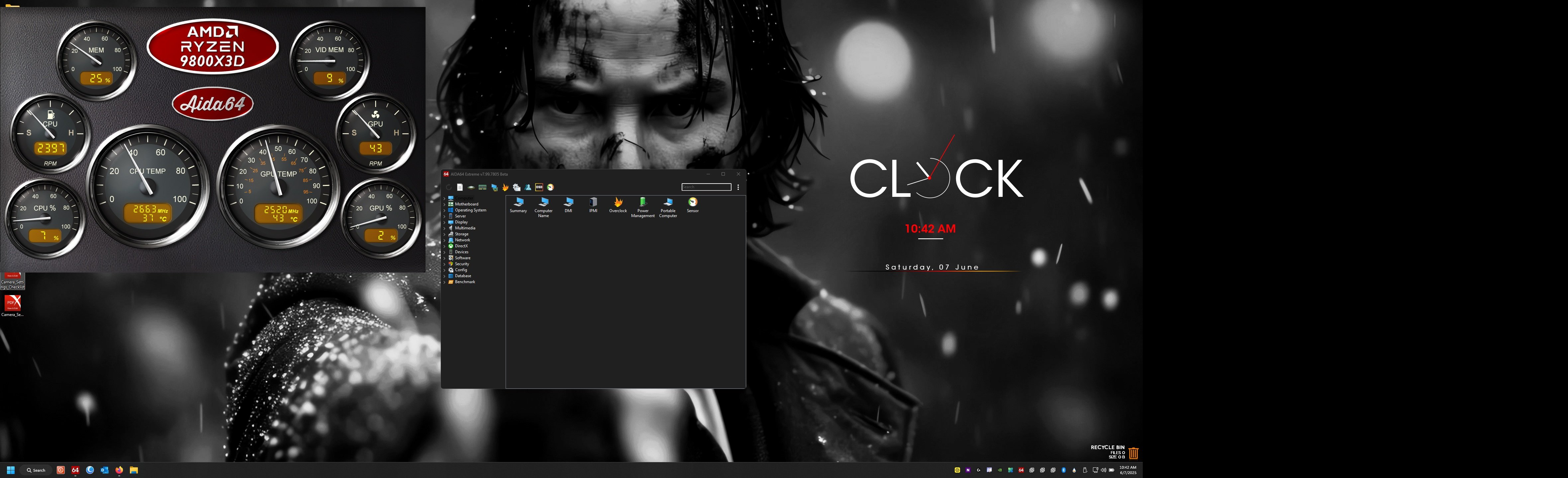1568x478 pixels.
Task: Click the blue crescent taskbar app icon
Action: [90, 470]
